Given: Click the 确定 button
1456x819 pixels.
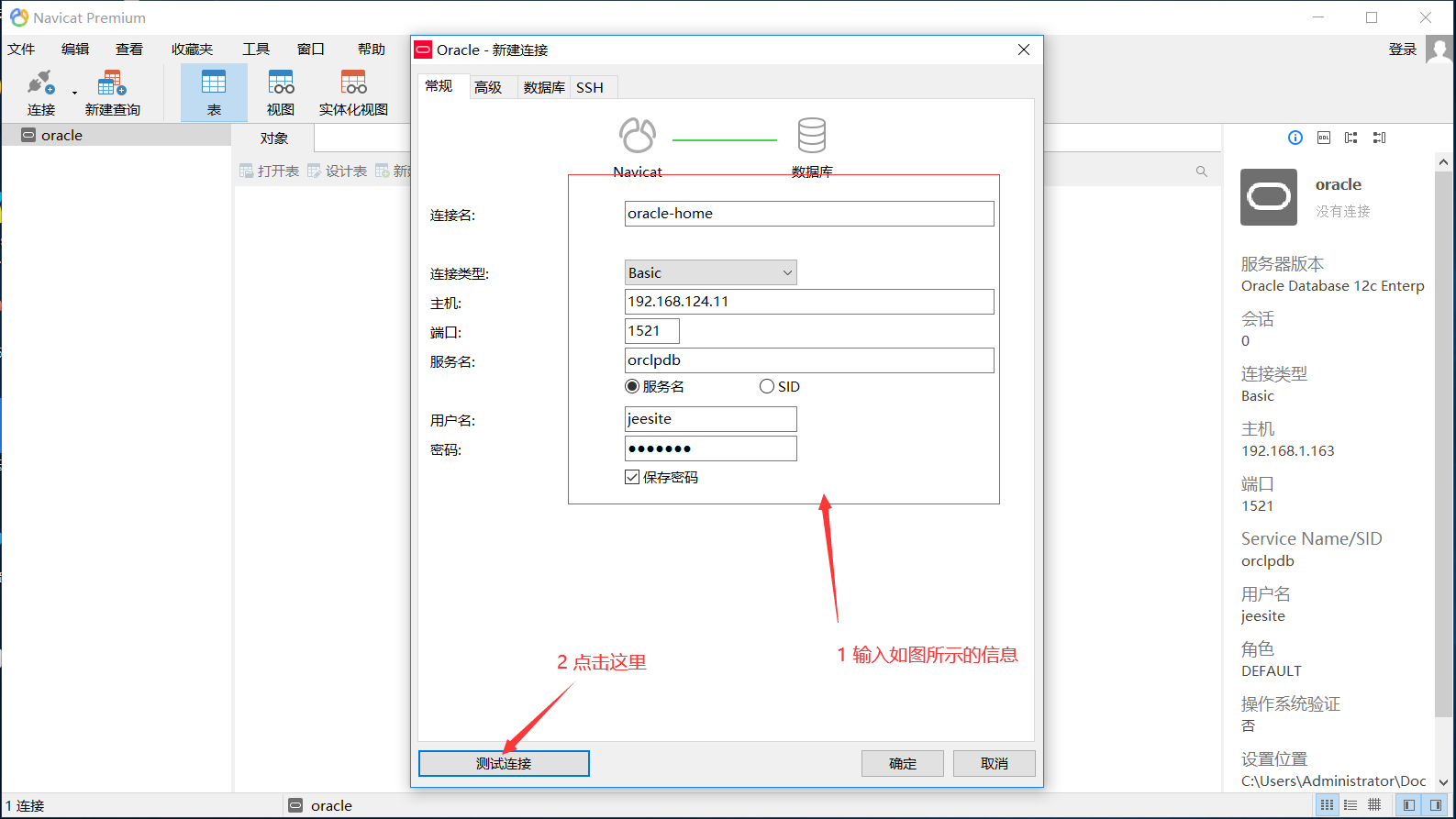Looking at the screenshot, I should click(903, 763).
